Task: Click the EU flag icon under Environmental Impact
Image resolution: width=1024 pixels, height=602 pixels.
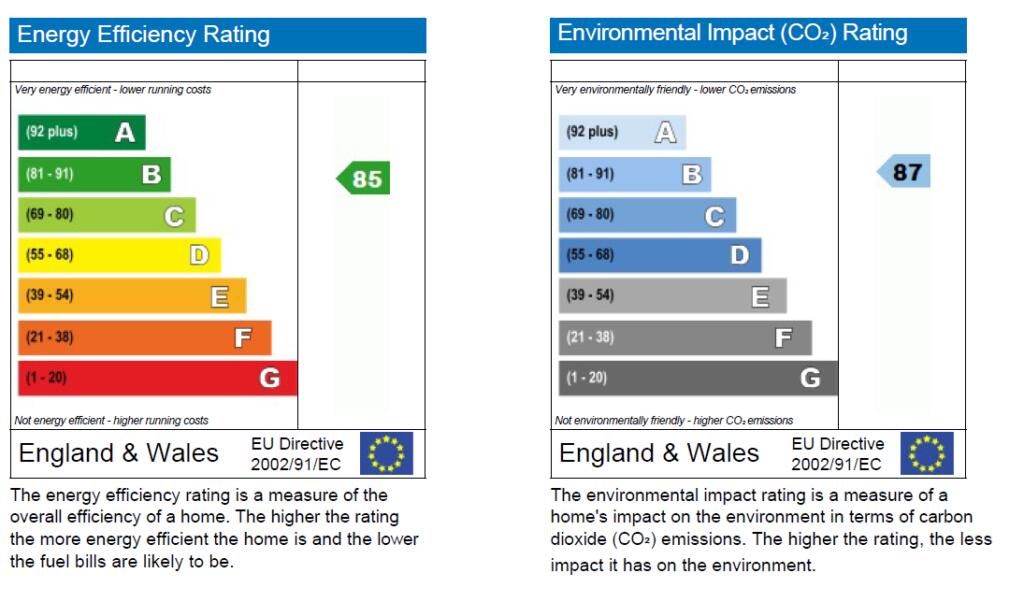Action: pyautogui.click(x=926, y=453)
